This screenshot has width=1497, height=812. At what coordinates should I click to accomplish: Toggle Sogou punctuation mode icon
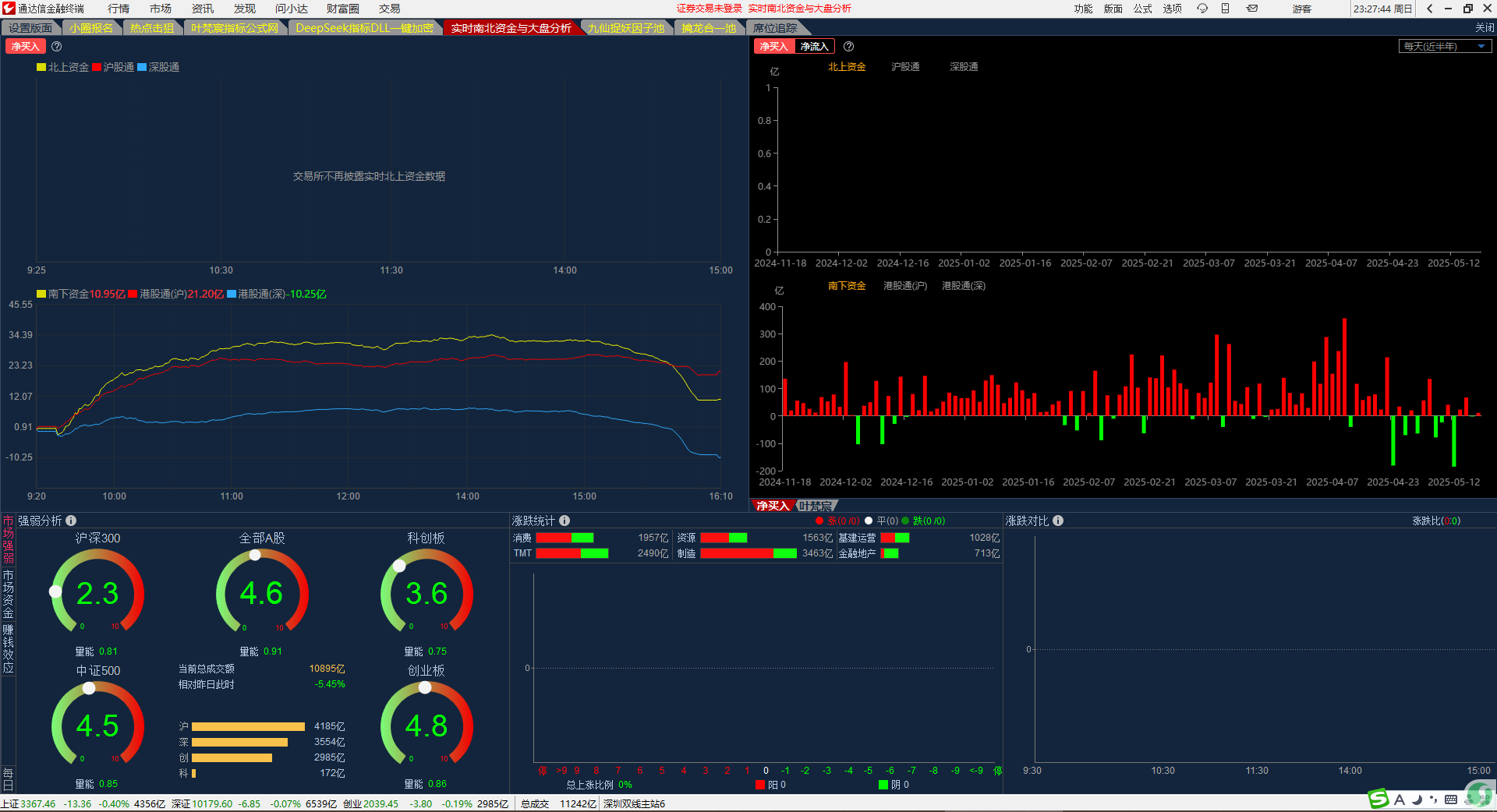(1433, 800)
